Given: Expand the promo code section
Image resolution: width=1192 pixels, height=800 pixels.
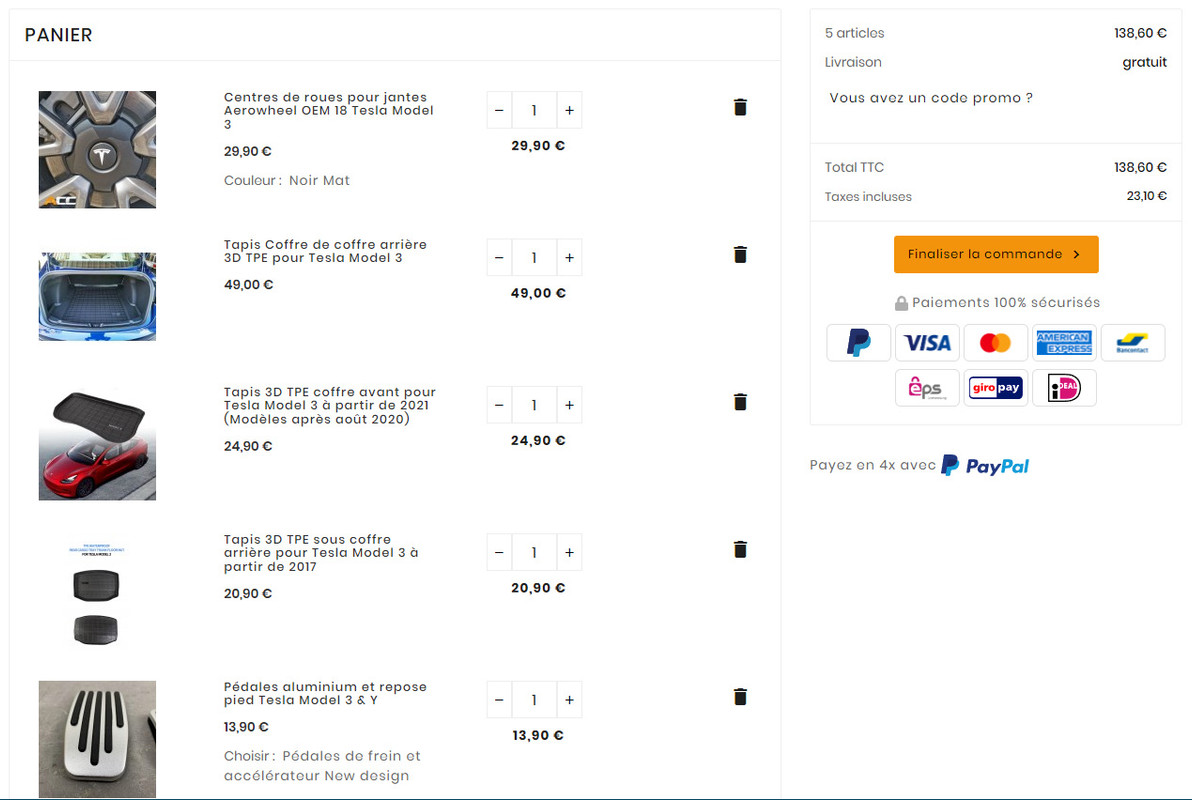Looking at the screenshot, I should [x=930, y=98].
